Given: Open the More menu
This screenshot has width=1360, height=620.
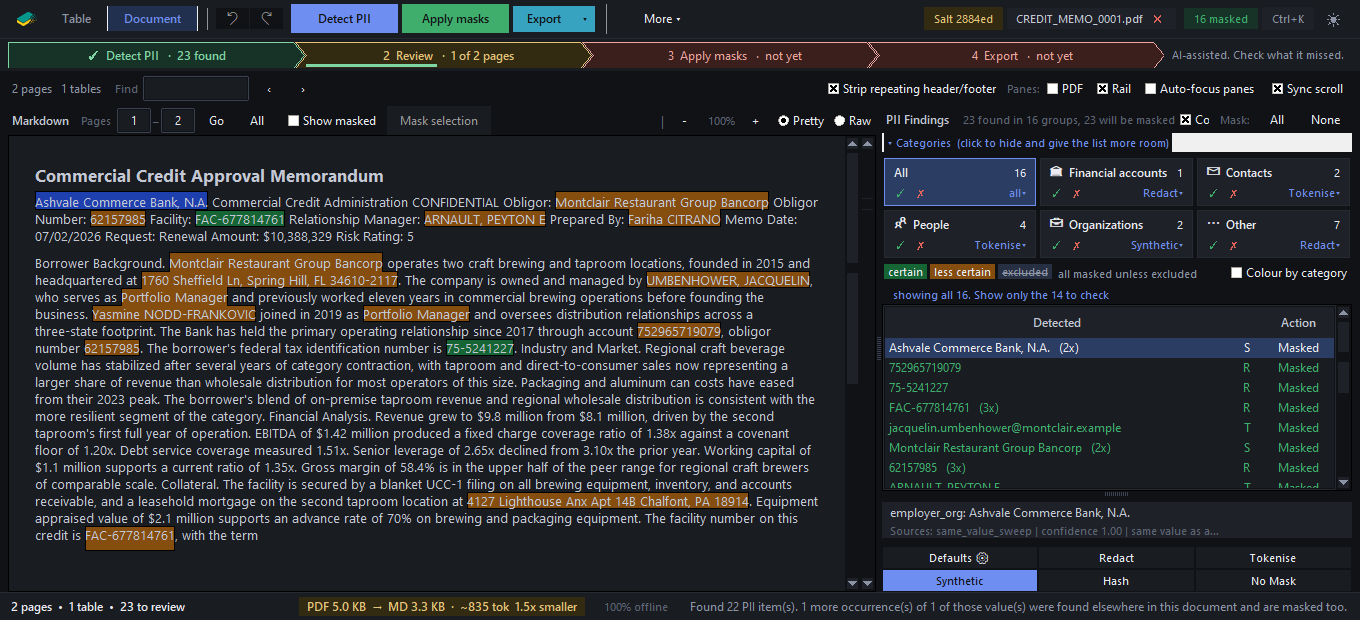Looking at the screenshot, I should coord(662,19).
